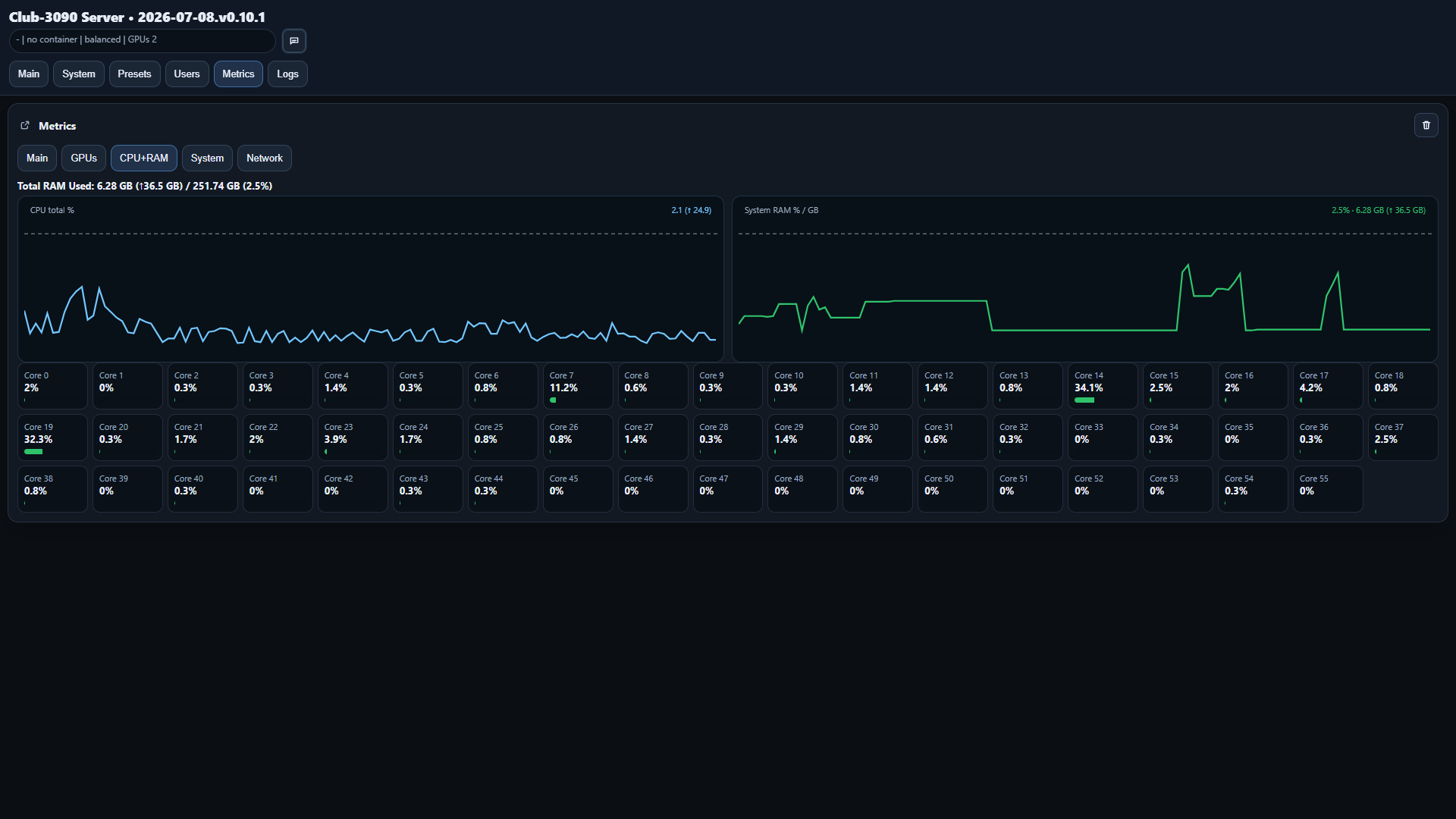Open the top Main tab
This screenshot has width=1456, height=819.
(29, 74)
